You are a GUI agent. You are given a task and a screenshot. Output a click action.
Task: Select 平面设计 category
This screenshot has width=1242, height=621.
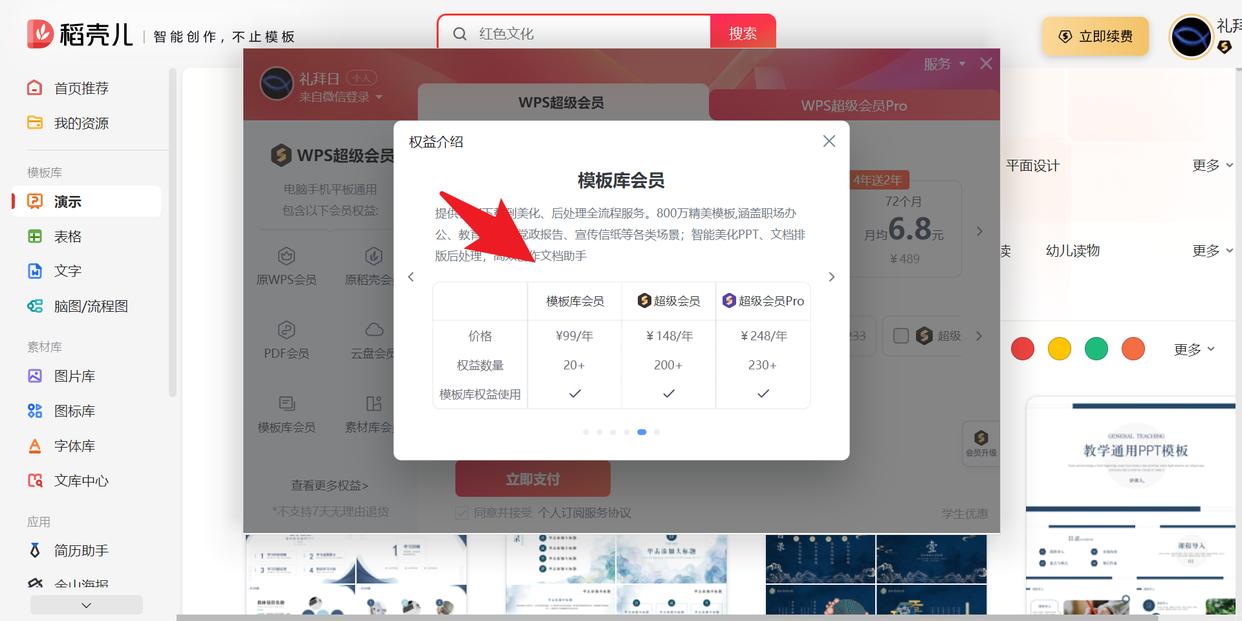click(1032, 165)
